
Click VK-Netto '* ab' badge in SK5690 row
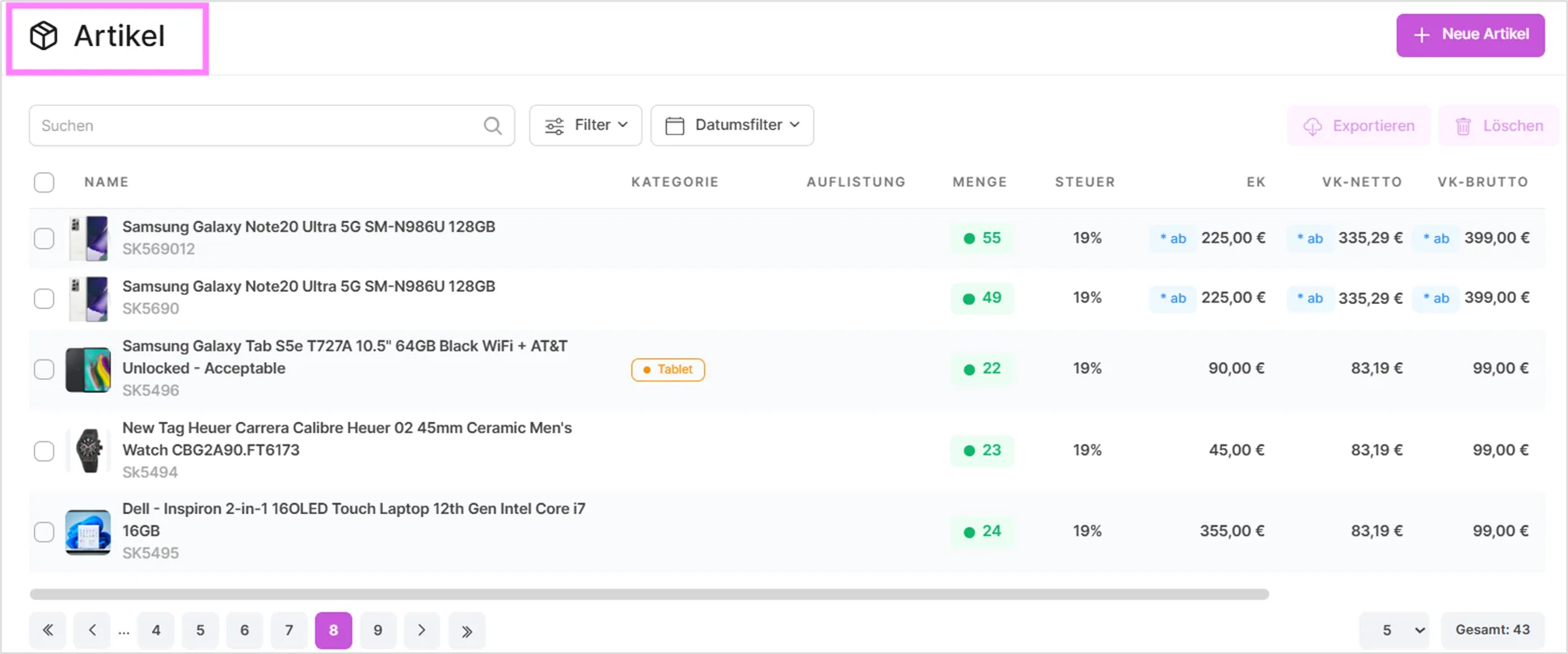[1309, 298]
